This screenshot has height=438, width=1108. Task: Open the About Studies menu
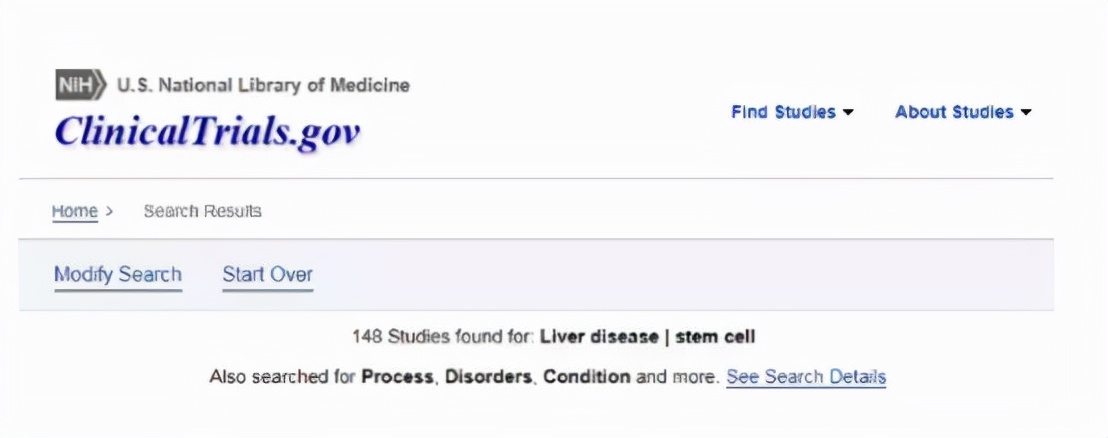click(x=954, y=112)
